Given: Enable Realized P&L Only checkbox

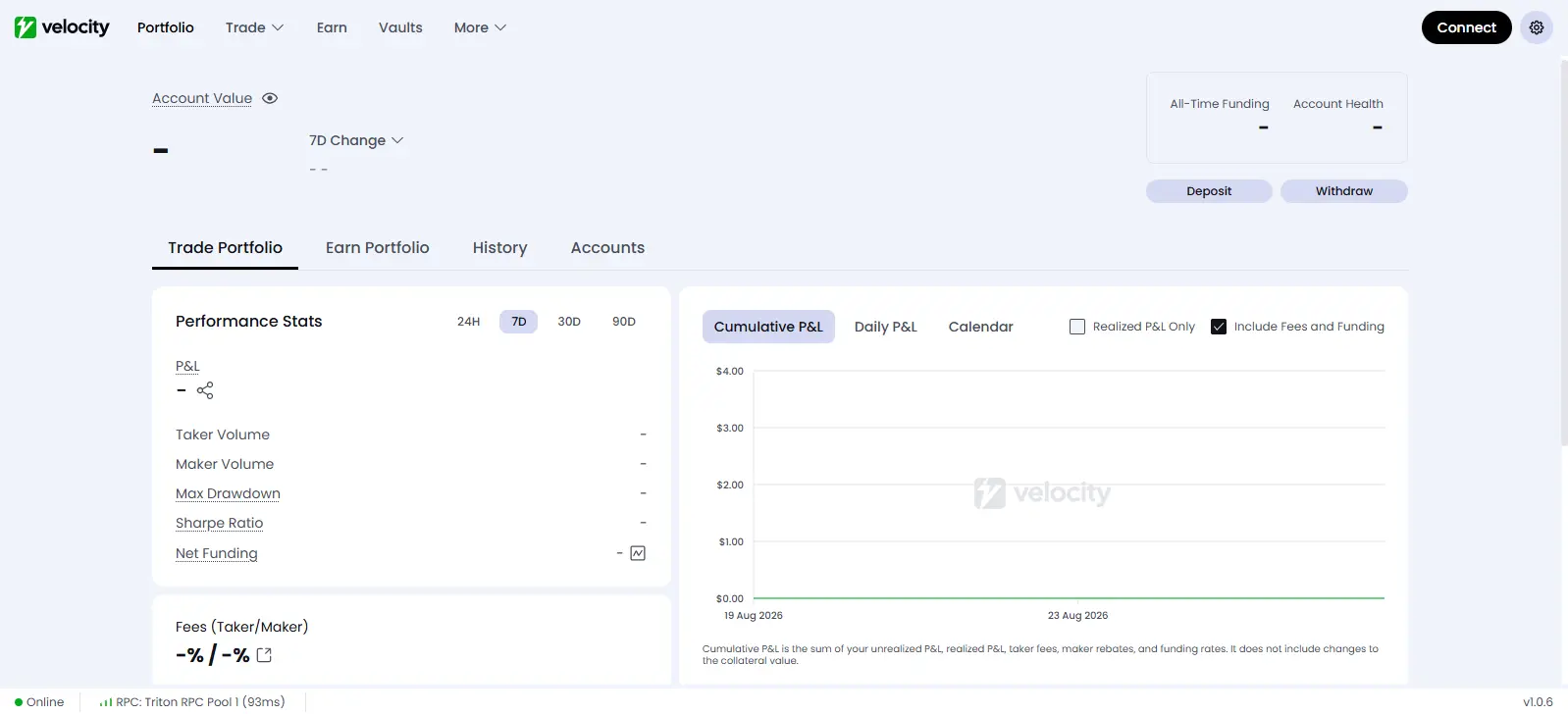Looking at the screenshot, I should (x=1077, y=327).
